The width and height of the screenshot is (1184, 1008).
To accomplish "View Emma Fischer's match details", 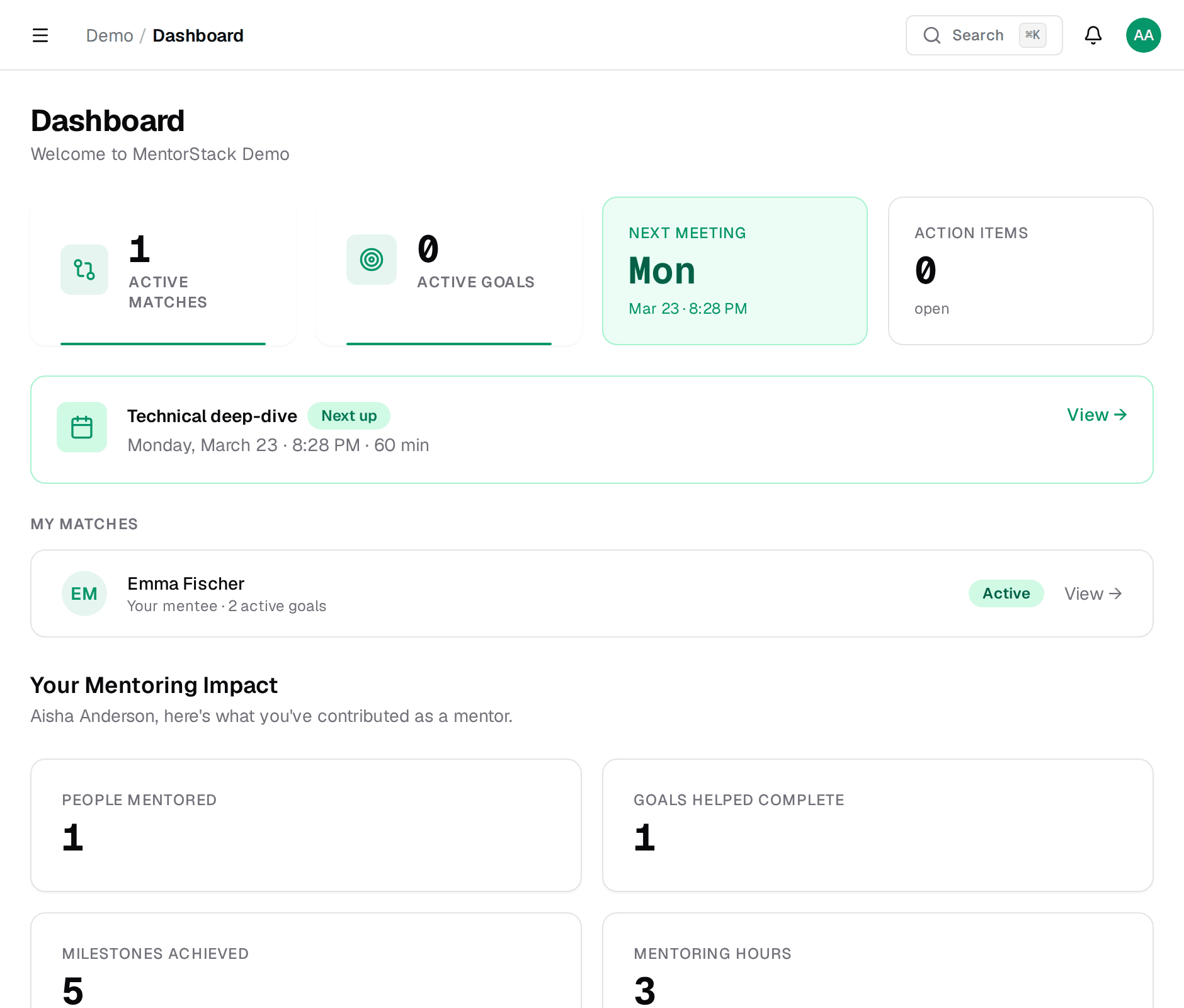I will coord(1093,593).
